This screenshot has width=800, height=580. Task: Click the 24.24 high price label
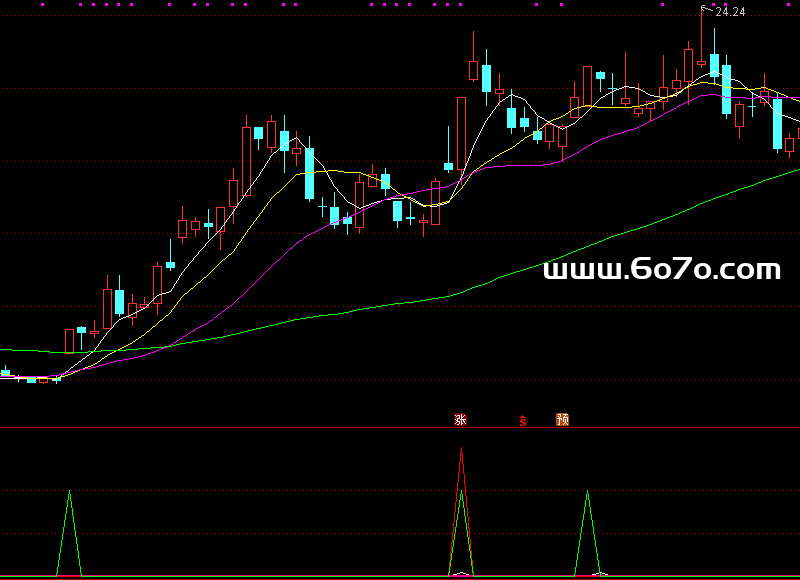[730, 12]
